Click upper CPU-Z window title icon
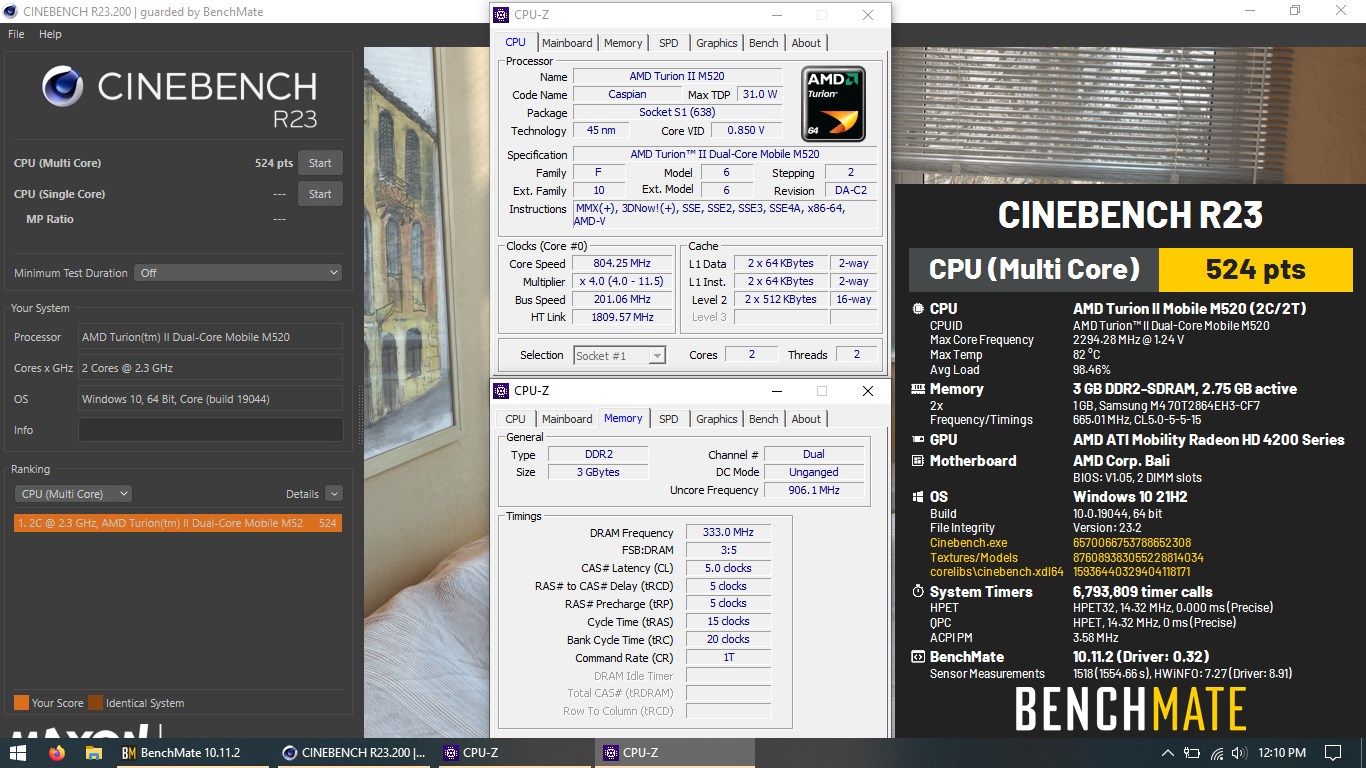This screenshot has height=768, width=1366. point(500,15)
